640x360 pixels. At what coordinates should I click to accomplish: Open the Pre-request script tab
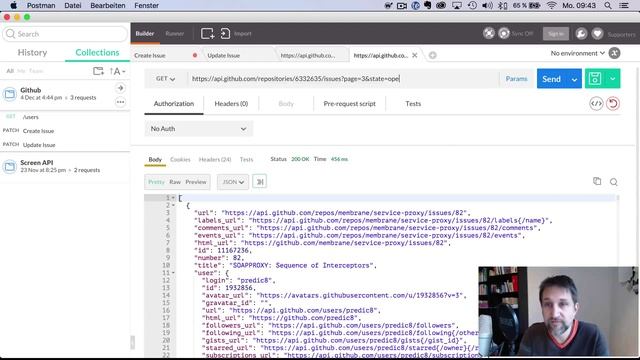[x=349, y=104]
